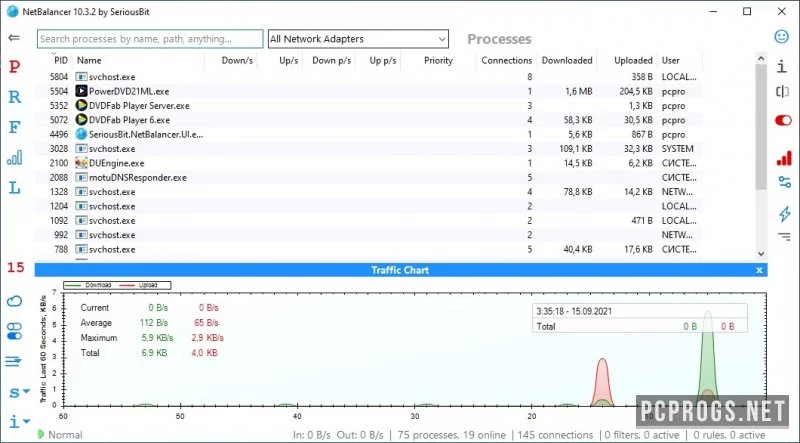Click the Download legend entry in chart
800x443 pixels.
tap(88, 285)
